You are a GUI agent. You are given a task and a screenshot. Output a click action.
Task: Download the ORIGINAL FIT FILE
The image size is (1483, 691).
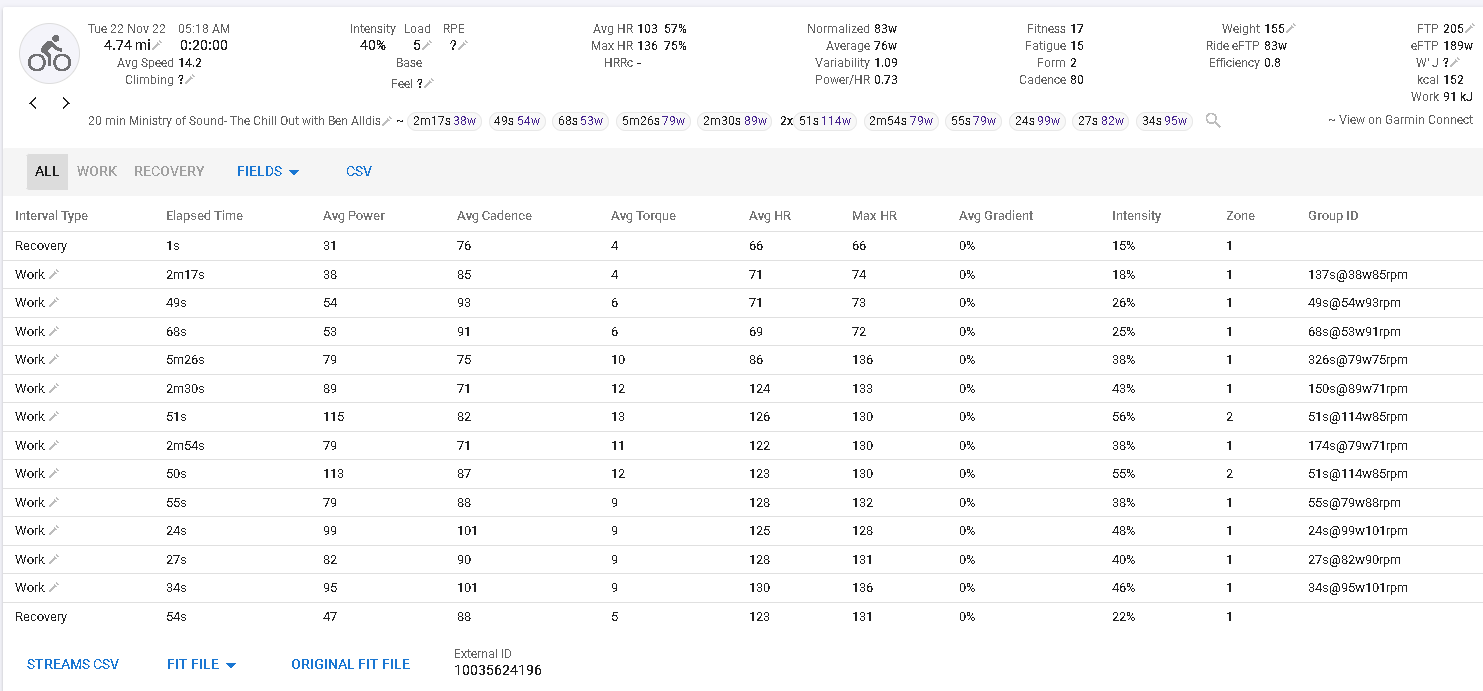(351, 664)
